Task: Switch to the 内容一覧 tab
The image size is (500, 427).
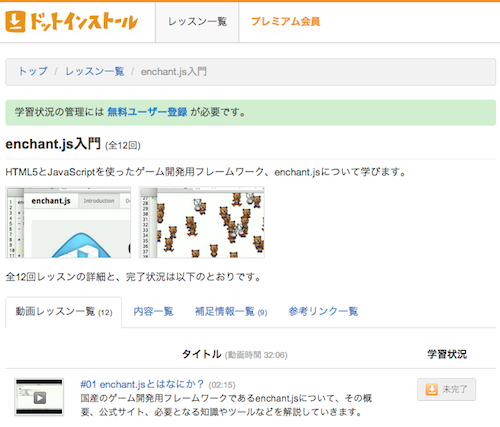Action: [153, 312]
